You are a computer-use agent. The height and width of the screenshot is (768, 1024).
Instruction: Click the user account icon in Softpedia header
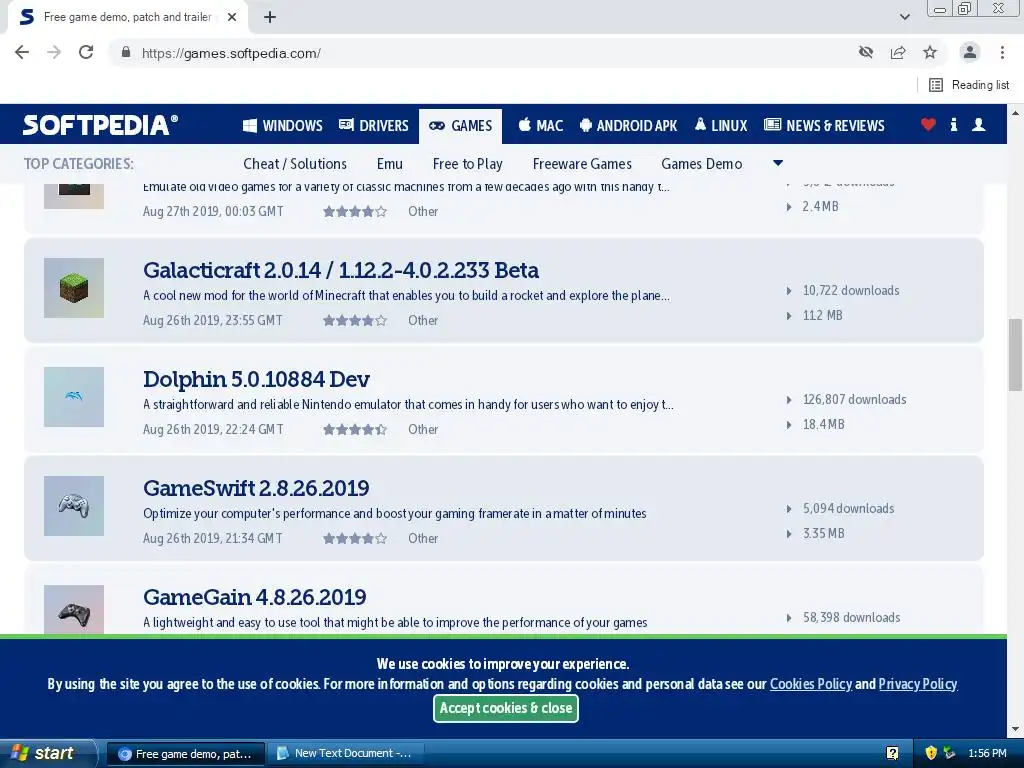tap(978, 124)
